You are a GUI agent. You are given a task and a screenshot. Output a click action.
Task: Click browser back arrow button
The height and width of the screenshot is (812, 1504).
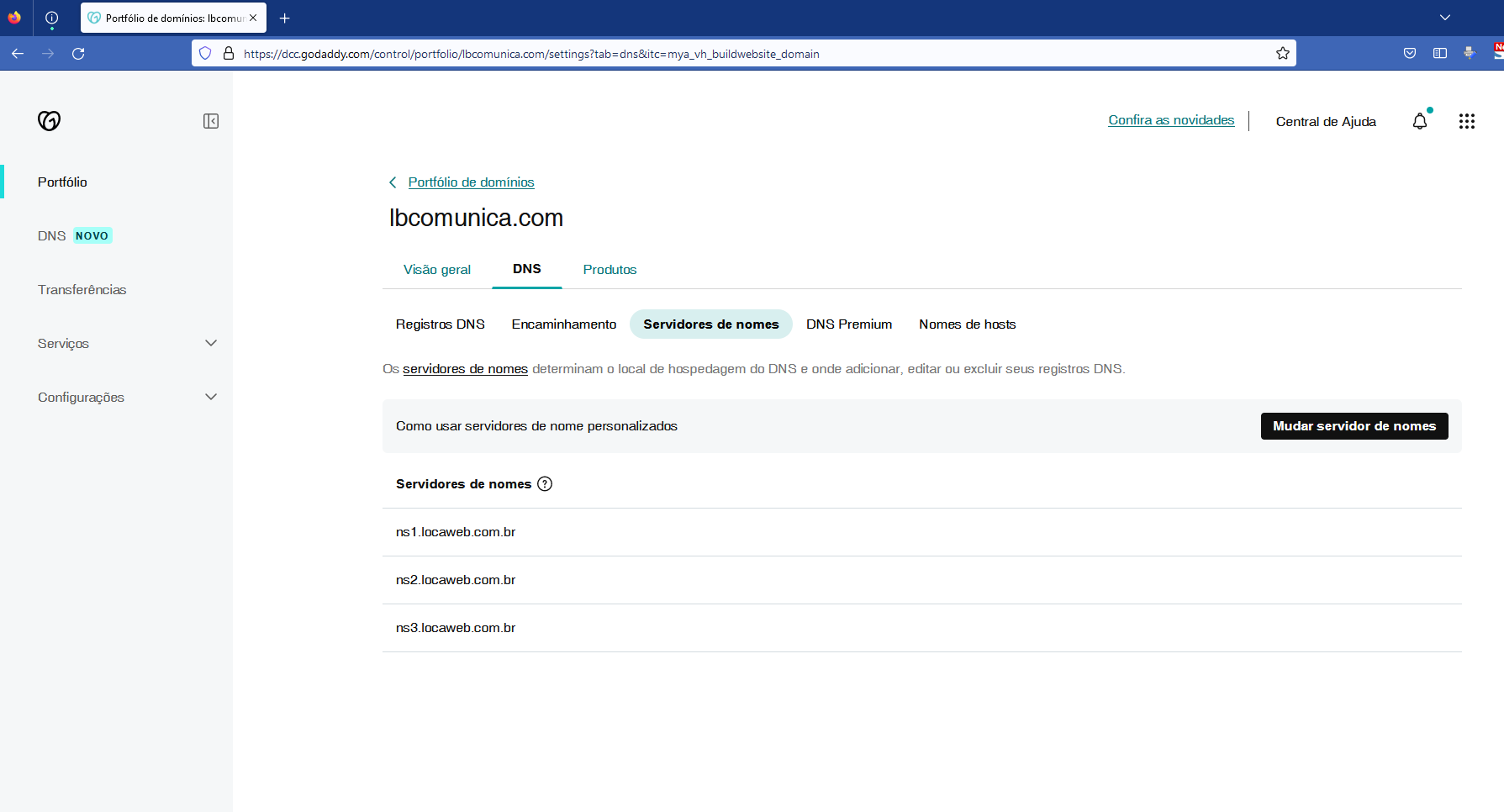click(18, 53)
